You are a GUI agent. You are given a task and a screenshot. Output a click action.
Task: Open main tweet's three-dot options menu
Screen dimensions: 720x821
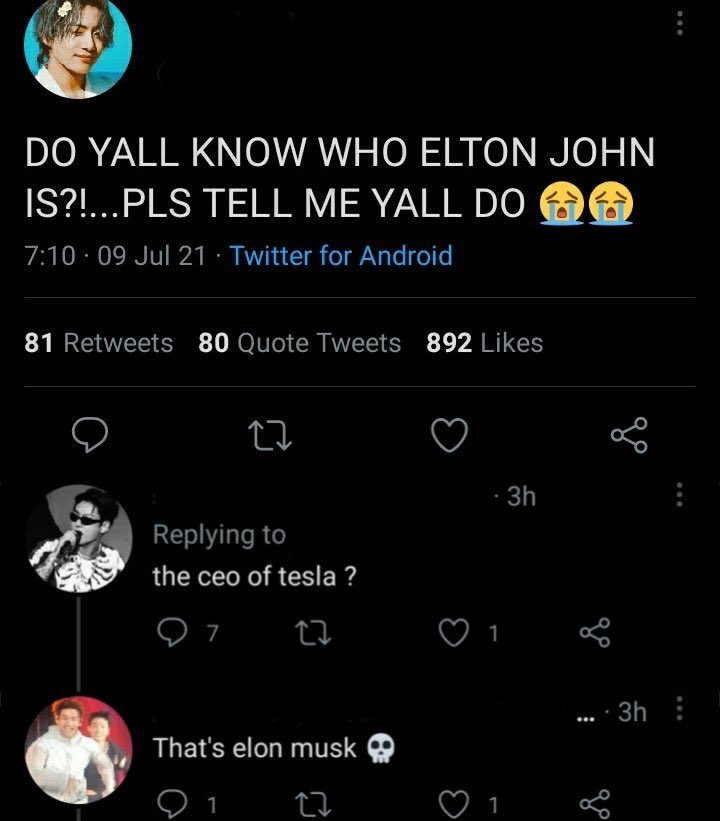pyautogui.click(x=680, y=24)
